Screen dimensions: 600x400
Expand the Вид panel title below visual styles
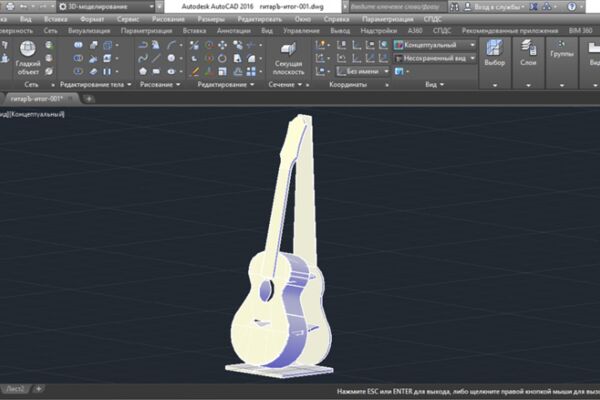coord(435,85)
